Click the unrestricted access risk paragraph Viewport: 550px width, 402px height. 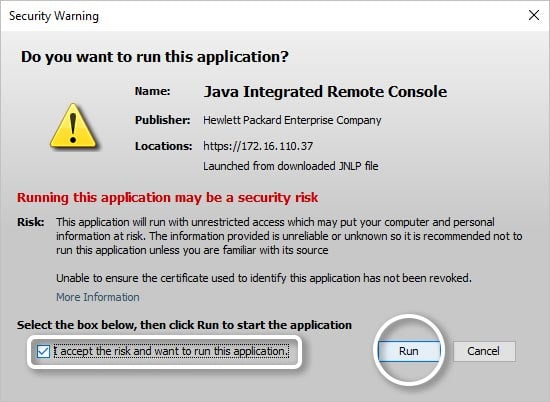pos(289,236)
